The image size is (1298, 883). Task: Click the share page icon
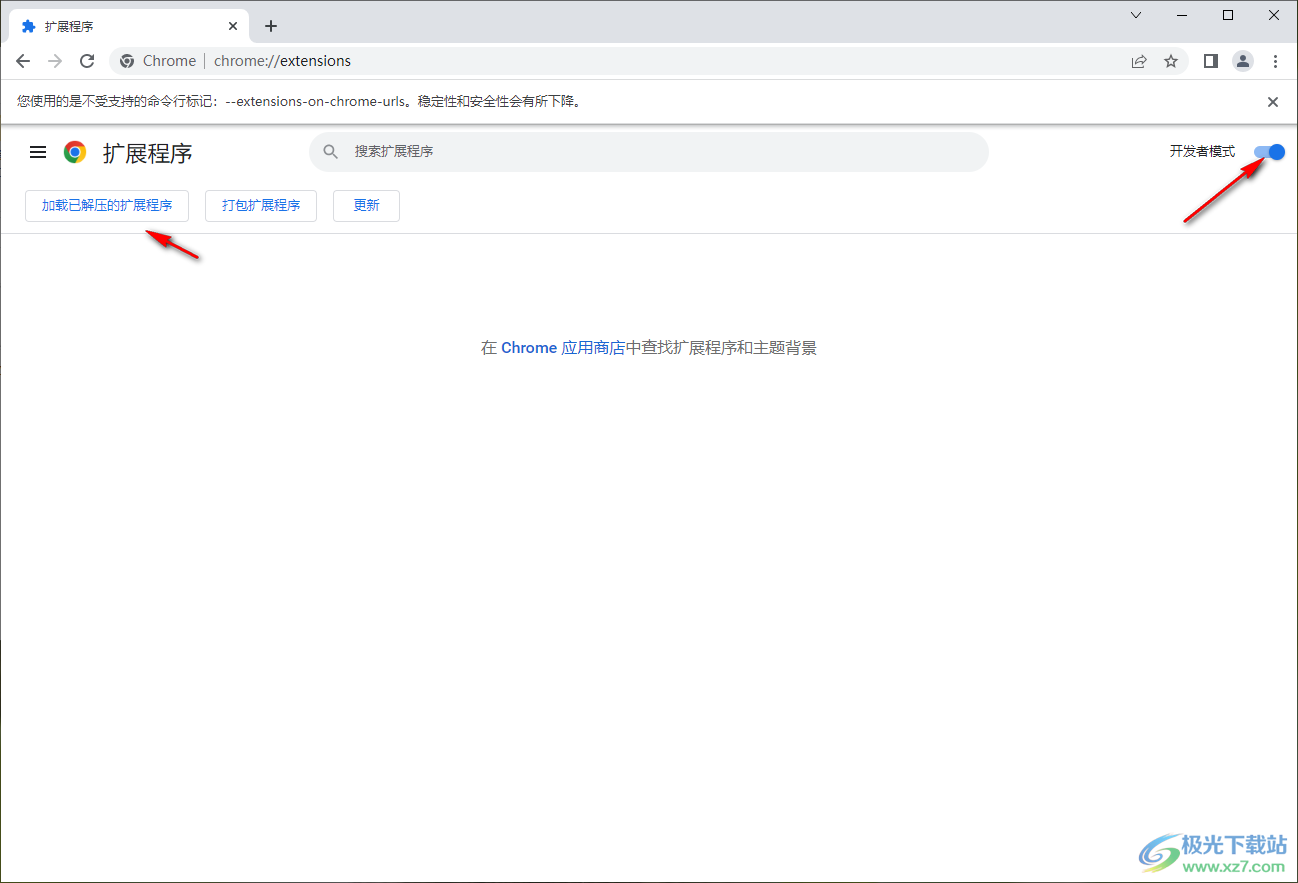coord(1139,61)
